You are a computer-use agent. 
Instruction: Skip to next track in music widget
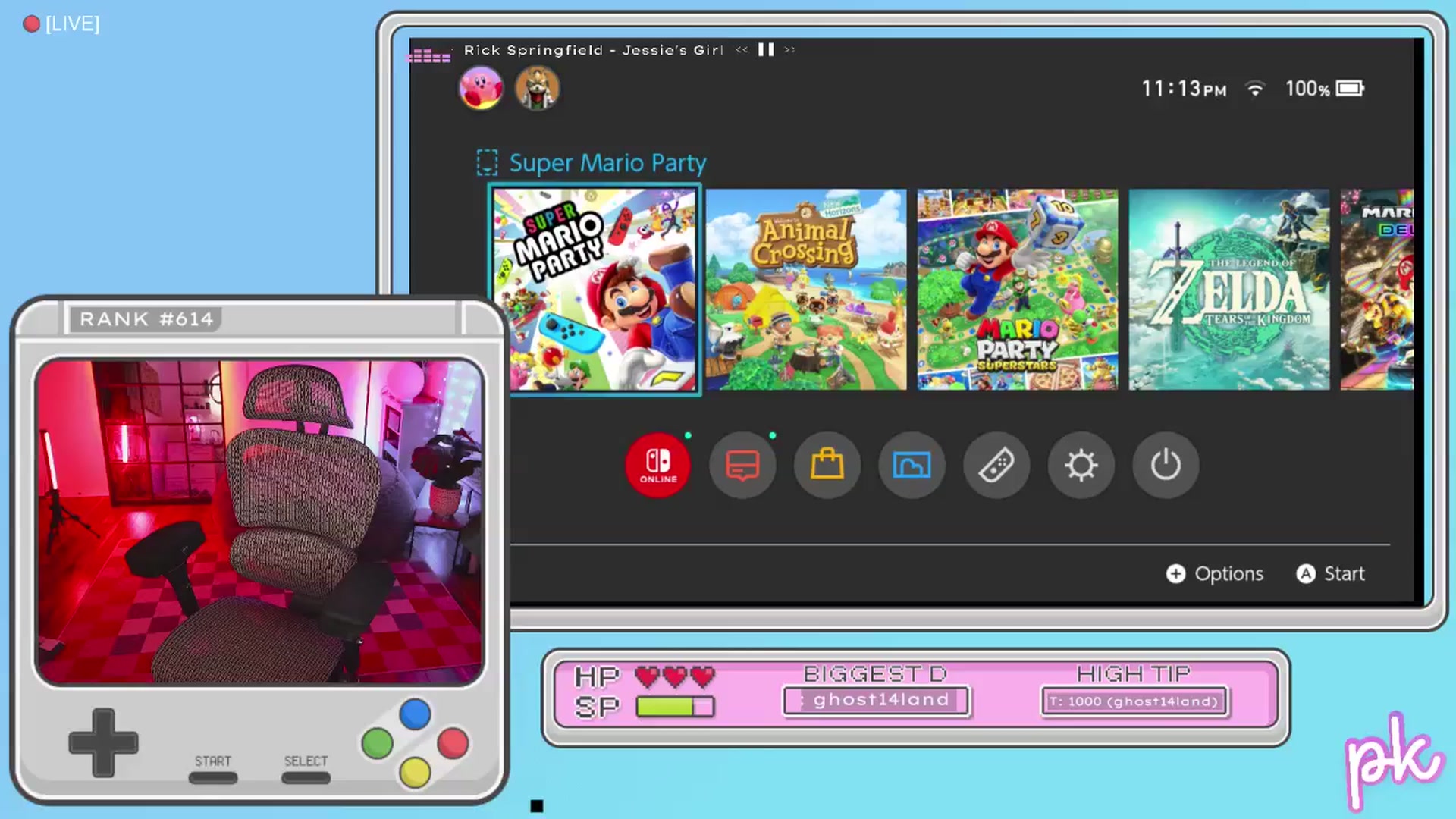pyautogui.click(x=789, y=49)
